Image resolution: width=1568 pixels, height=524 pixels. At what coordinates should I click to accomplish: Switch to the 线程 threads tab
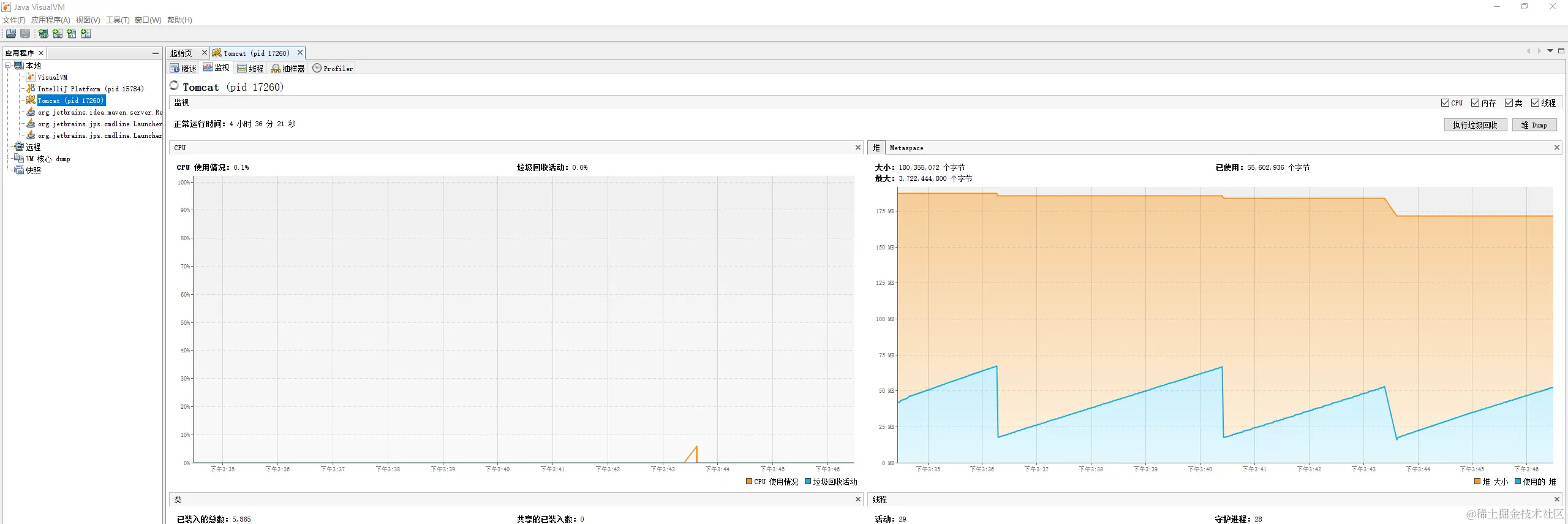(x=251, y=69)
